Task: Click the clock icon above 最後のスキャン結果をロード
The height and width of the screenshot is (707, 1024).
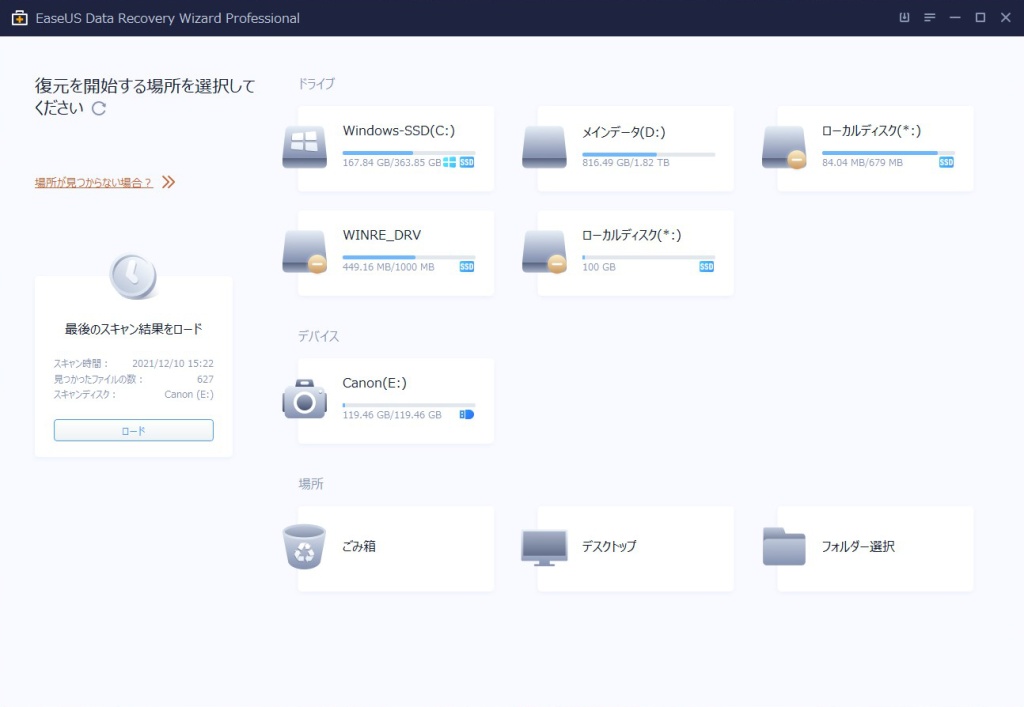Action: [x=133, y=276]
